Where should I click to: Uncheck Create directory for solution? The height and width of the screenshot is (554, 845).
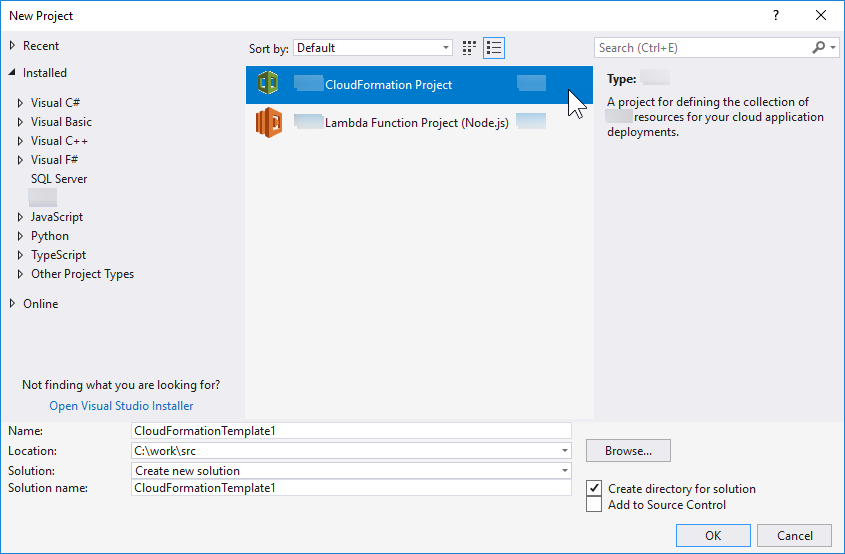point(595,488)
